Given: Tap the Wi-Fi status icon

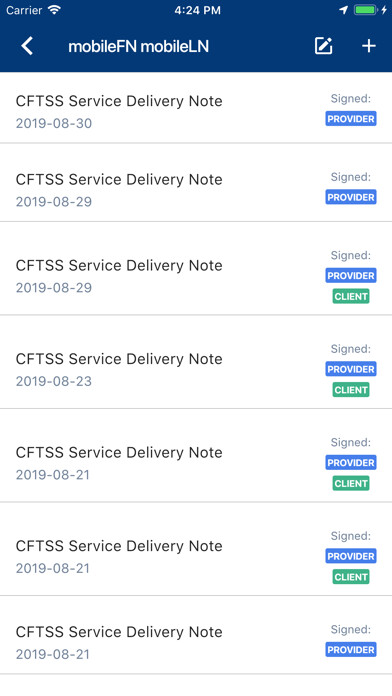Looking at the screenshot, I should pos(55,10).
